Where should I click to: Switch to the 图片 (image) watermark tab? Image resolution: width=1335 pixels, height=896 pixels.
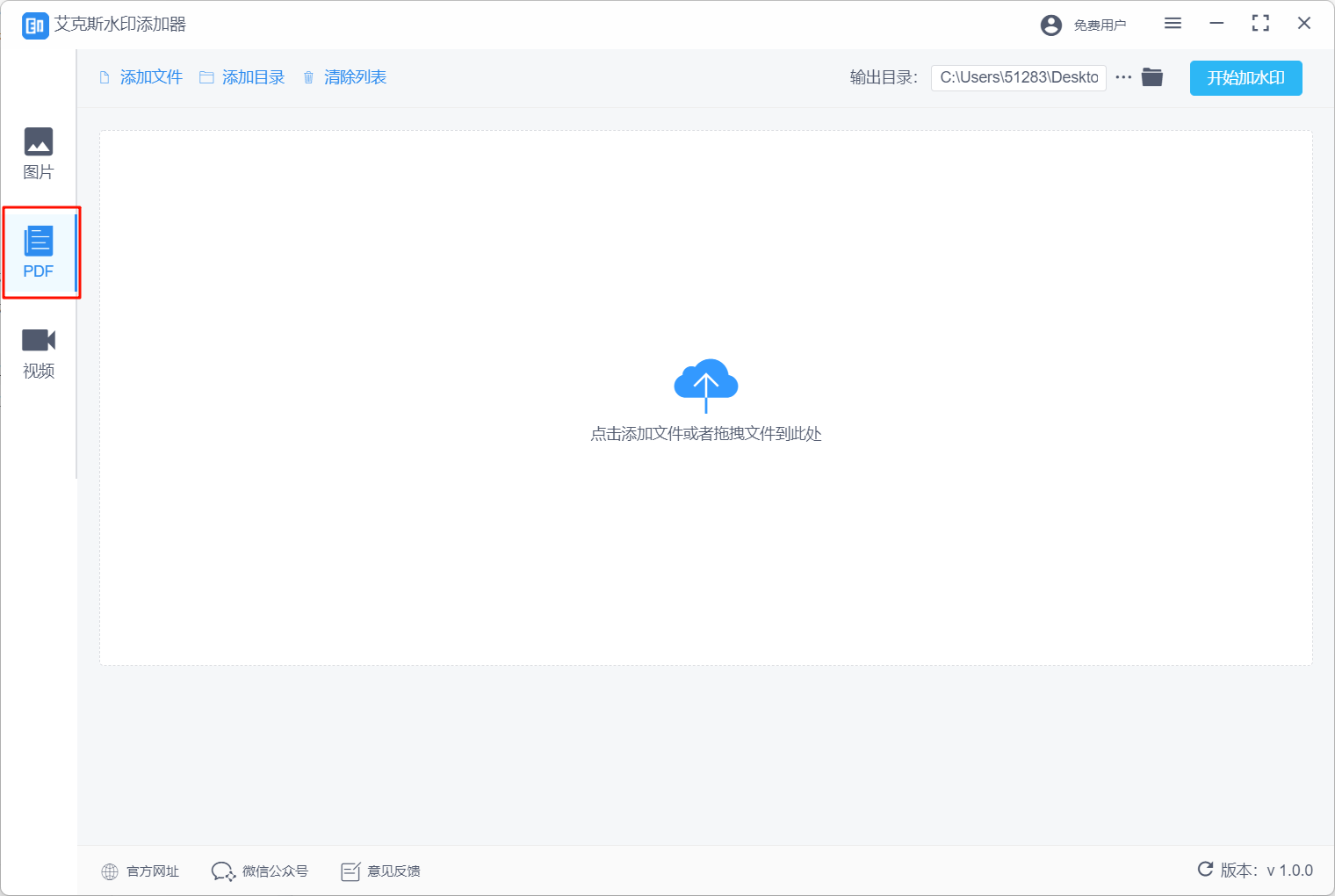pyautogui.click(x=39, y=154)
